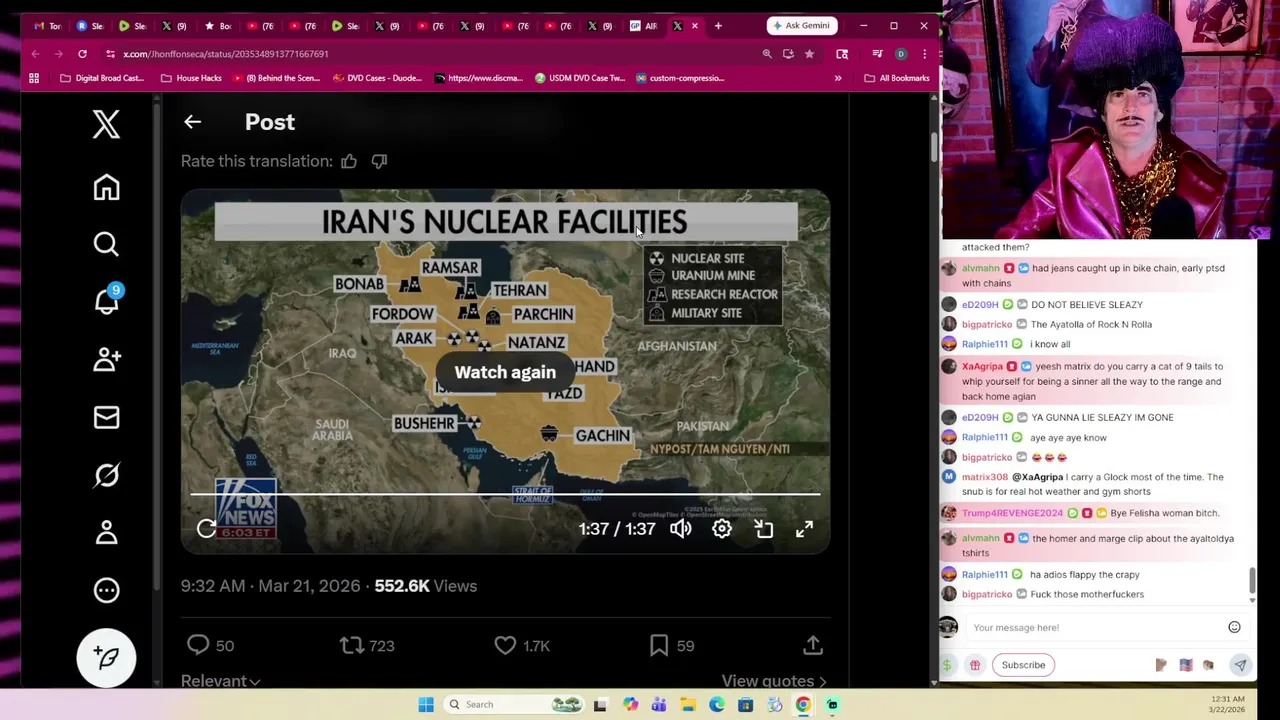This screenshot has height=720, width=1280.
Task: Like the post showing 1.7K
Action: (x=505, y=646)
